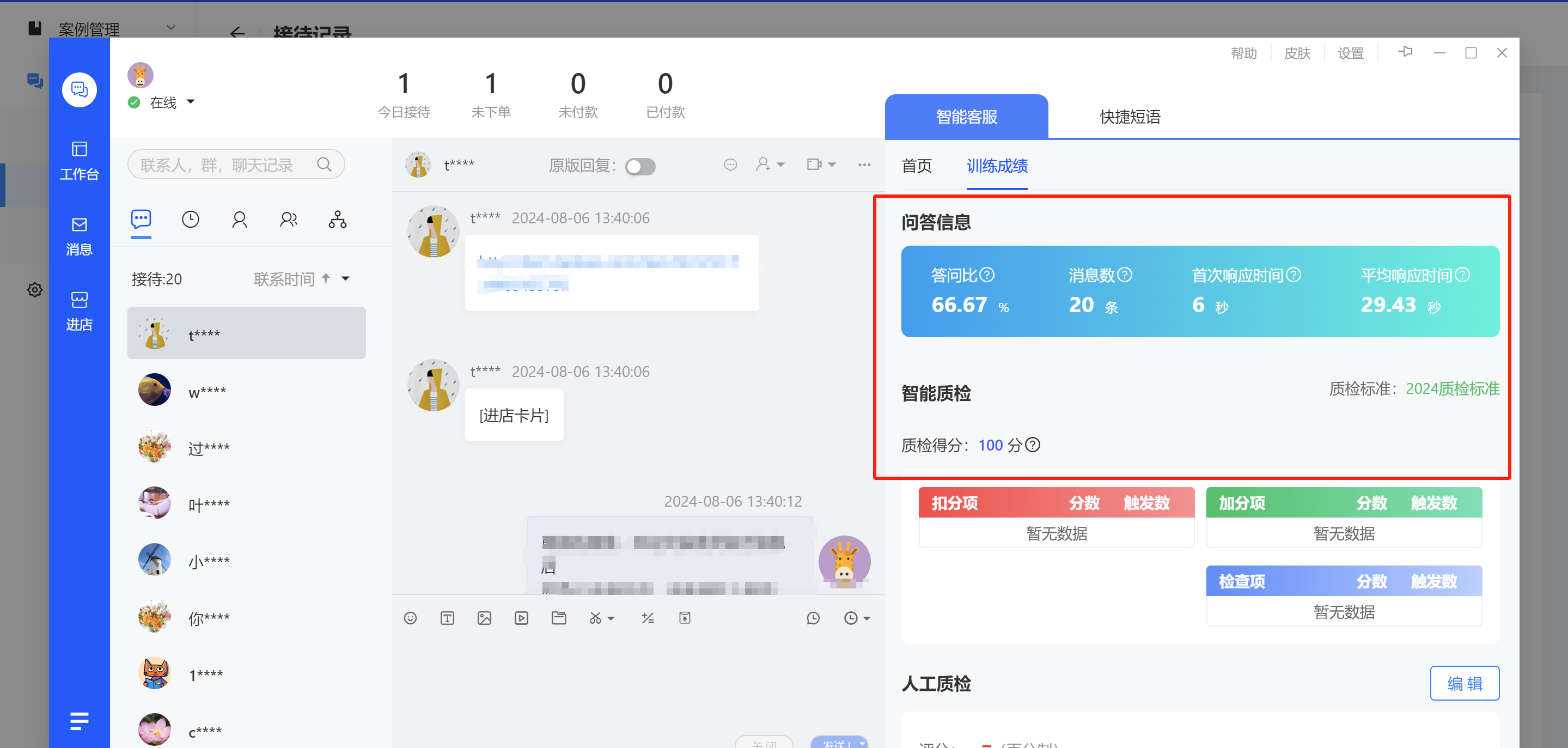Screen dimensions: 1568x748
Task: Insert an image into the message
Action: click(485, 618)
